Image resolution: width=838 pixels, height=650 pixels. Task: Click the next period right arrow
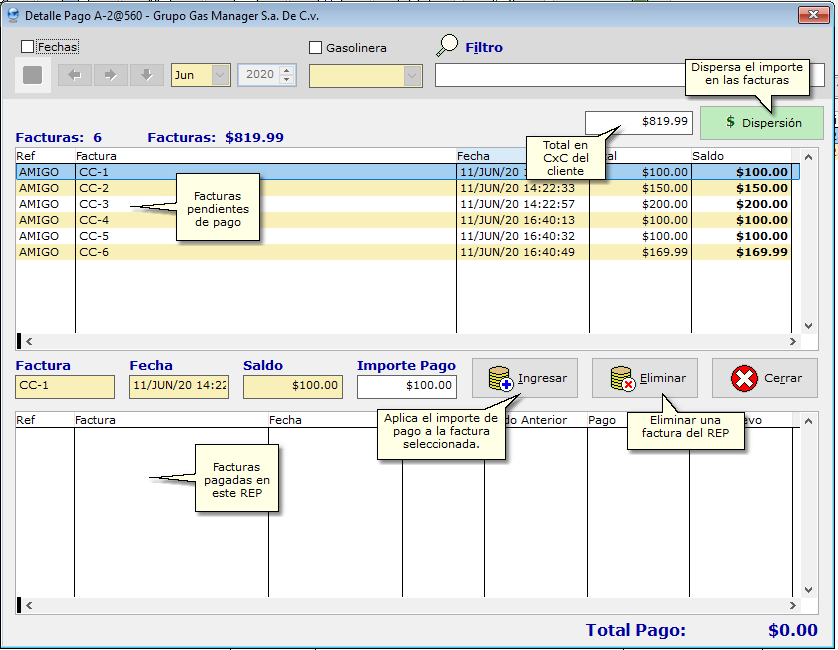click(111, 75)
